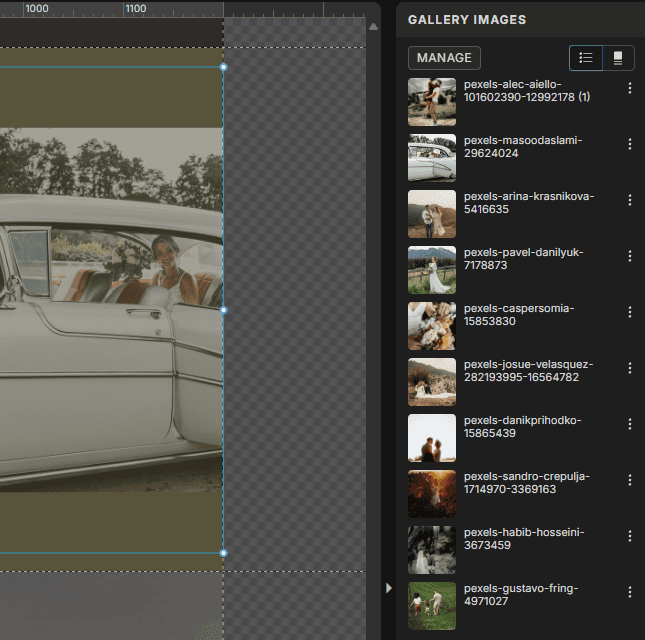Click the name pexels-masoodaslami-29624024
The height and width of the screenshot is (640, 645).
click(523, 147)
